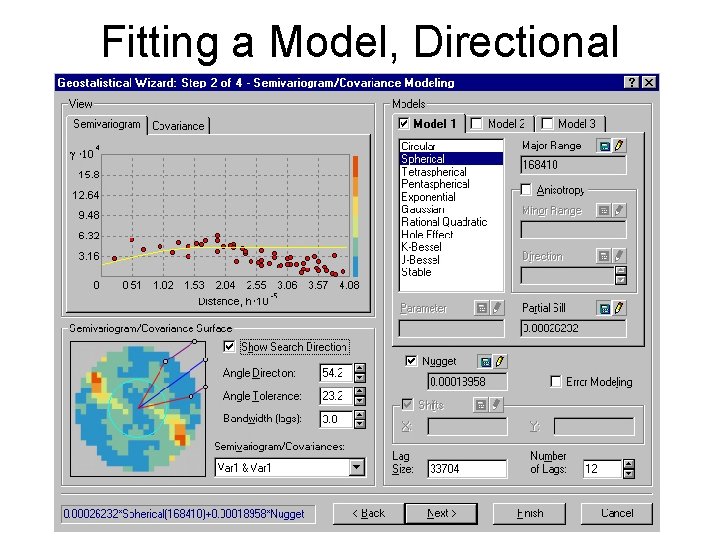This screenshot has width=720, height=540.
Task: Click the pencil icon beside Partial Sill
Action: (x=619, y=308)
